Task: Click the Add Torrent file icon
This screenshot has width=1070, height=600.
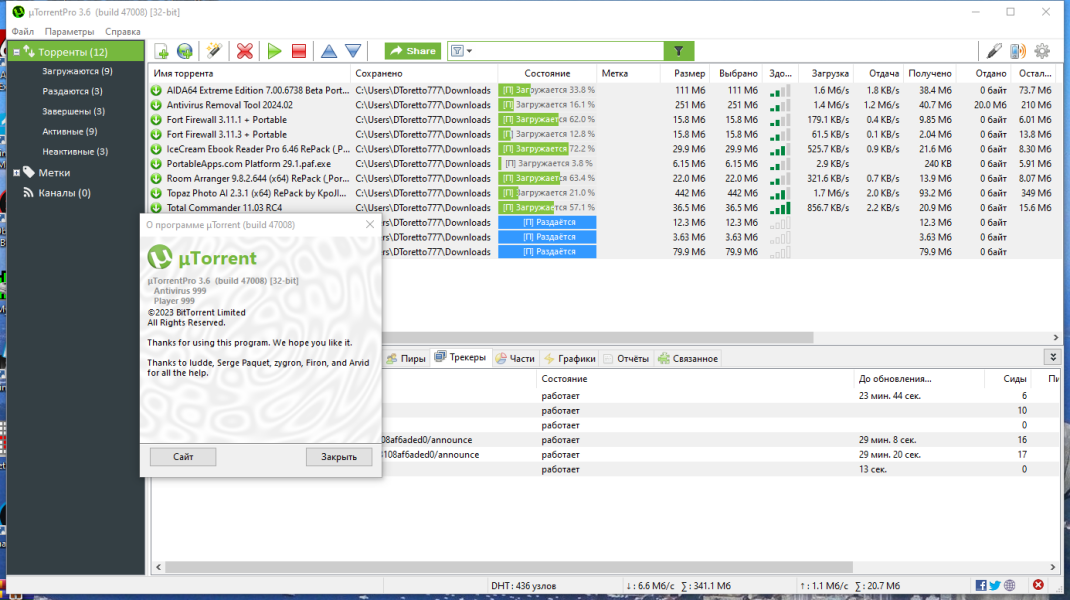Action: tap(162, 51)
